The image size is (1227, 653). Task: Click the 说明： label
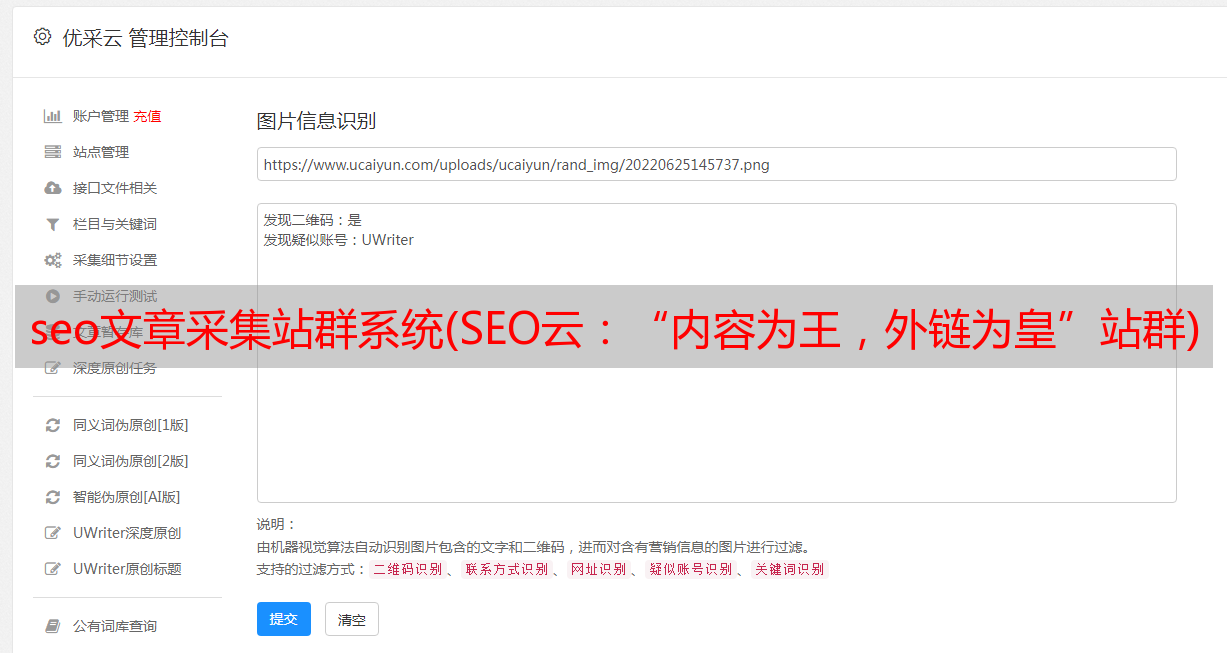[277, 524]
